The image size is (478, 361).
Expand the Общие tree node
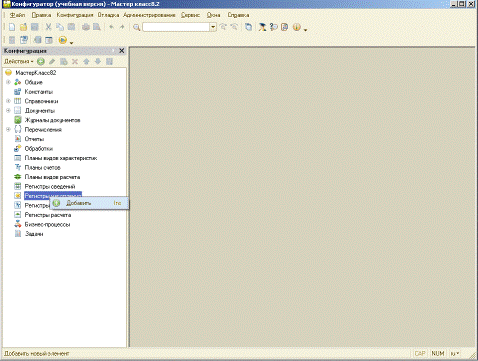coord(8,82)
